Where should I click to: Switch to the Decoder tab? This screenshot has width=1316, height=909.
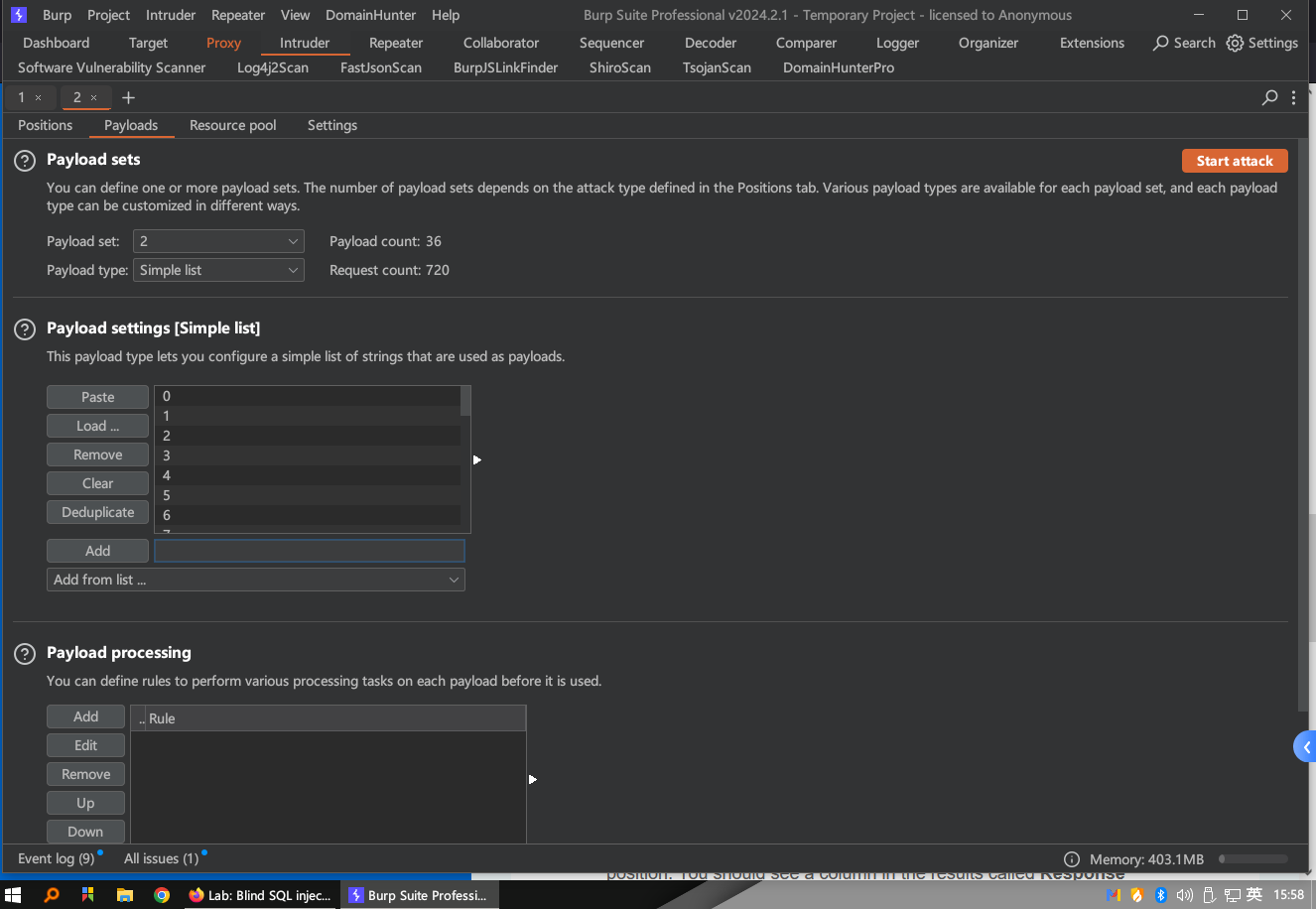(x=711, y=43)
